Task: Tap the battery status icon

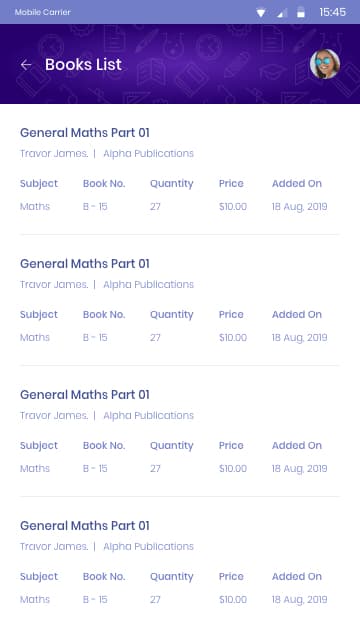Action: pyautogui.click(x=301, y=12)
